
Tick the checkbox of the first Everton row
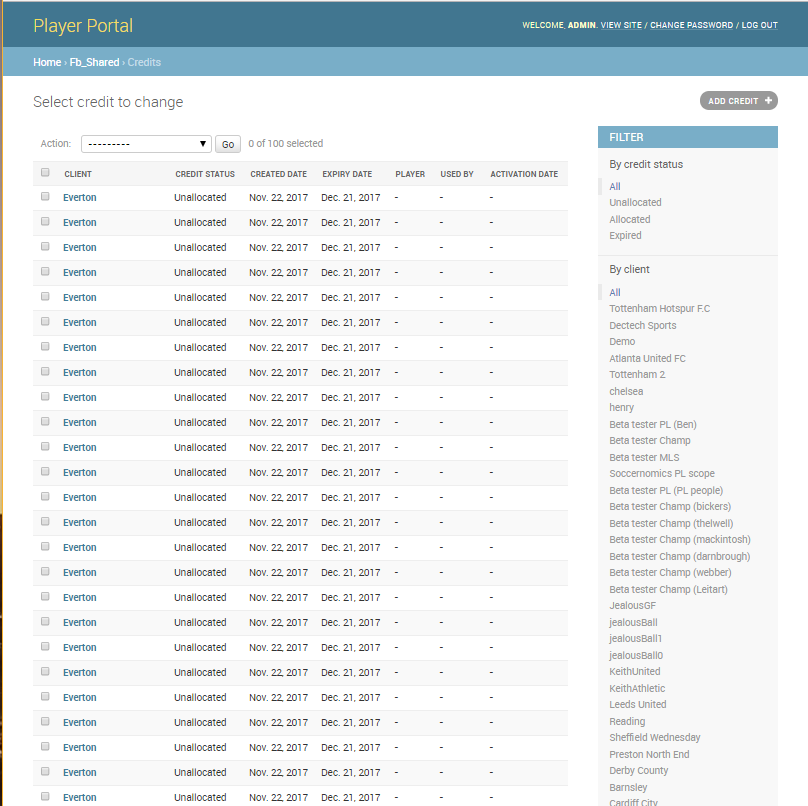pyautogui.click(x=45, y=197)
